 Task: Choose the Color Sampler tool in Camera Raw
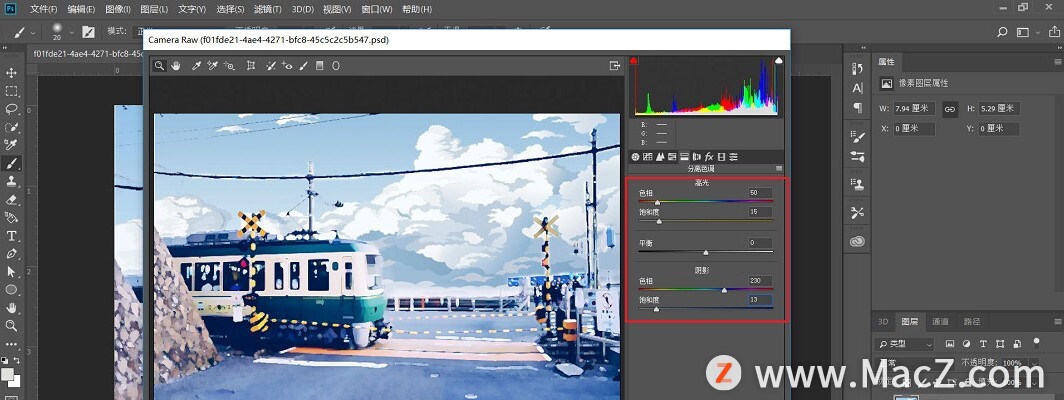coord(213,66)
